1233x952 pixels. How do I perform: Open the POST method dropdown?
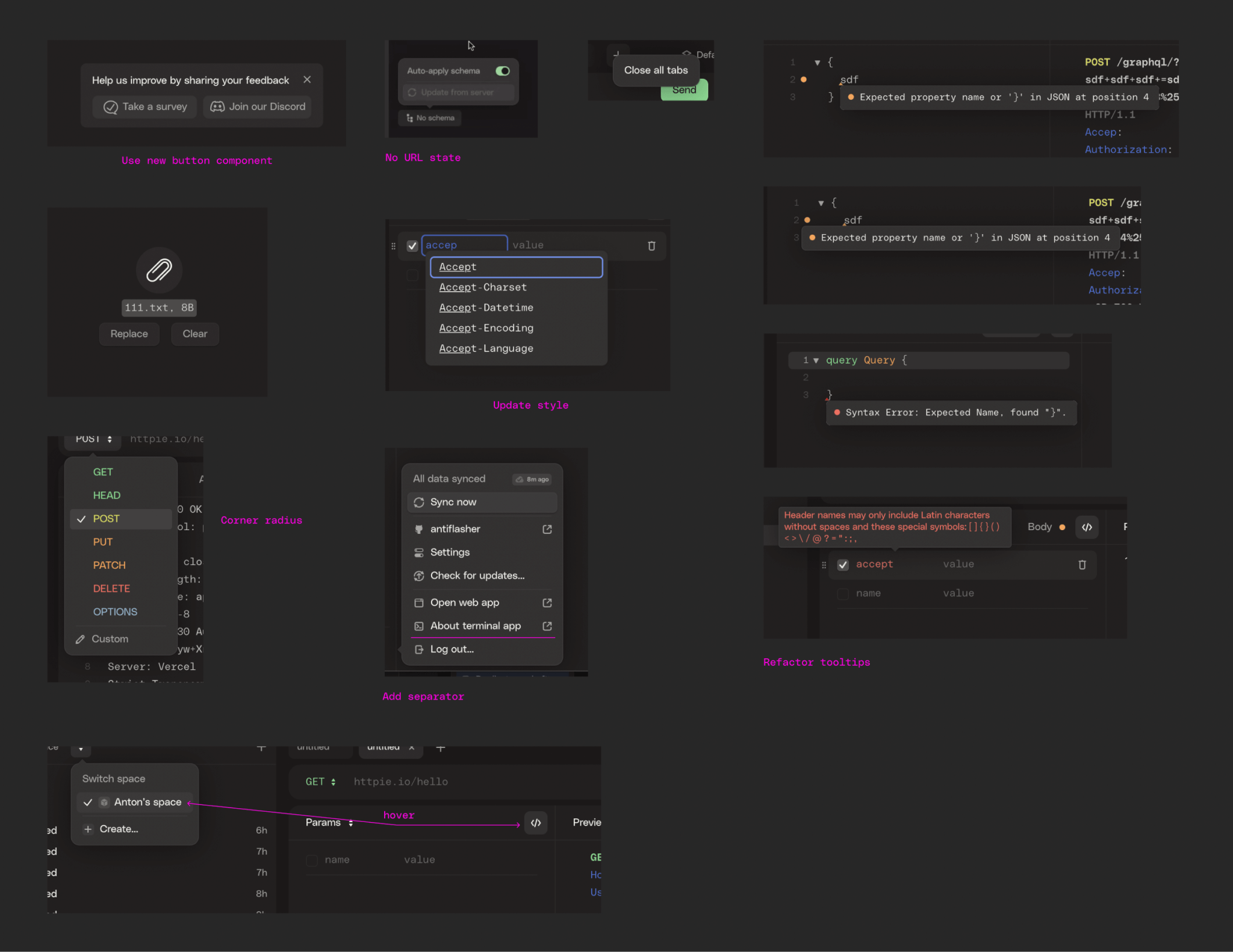coord(92,439)
